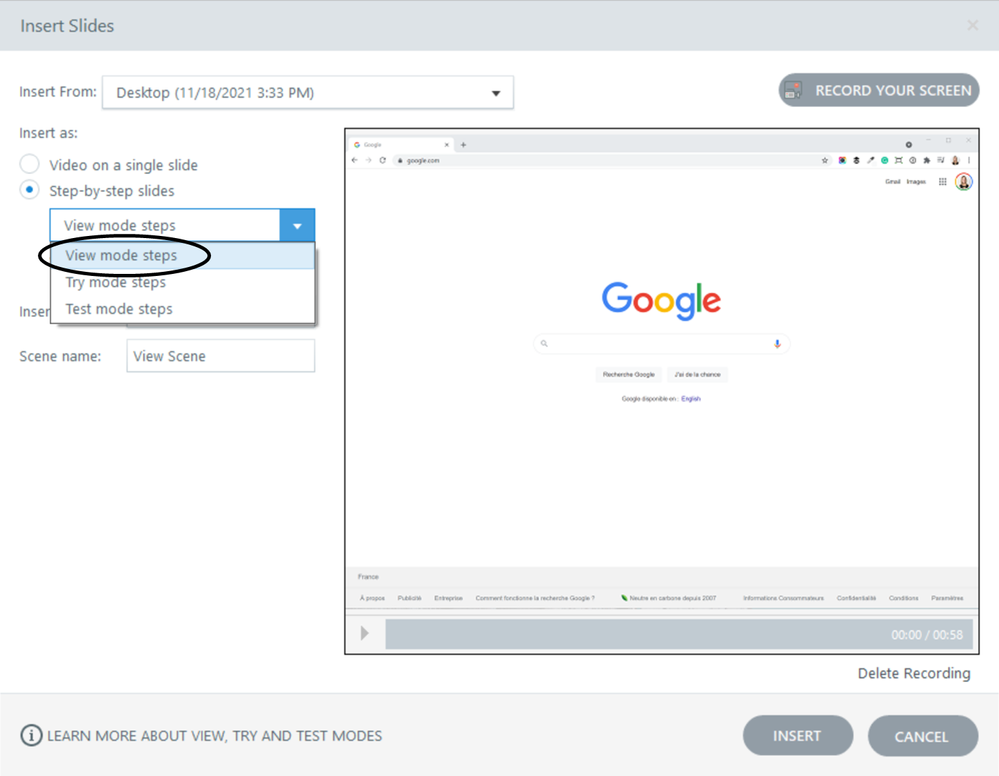Viewport: 999px width, 776px height.
Task: Click the Google browser tab in preview
Action: pyautogui.click(x=401, y=145)
